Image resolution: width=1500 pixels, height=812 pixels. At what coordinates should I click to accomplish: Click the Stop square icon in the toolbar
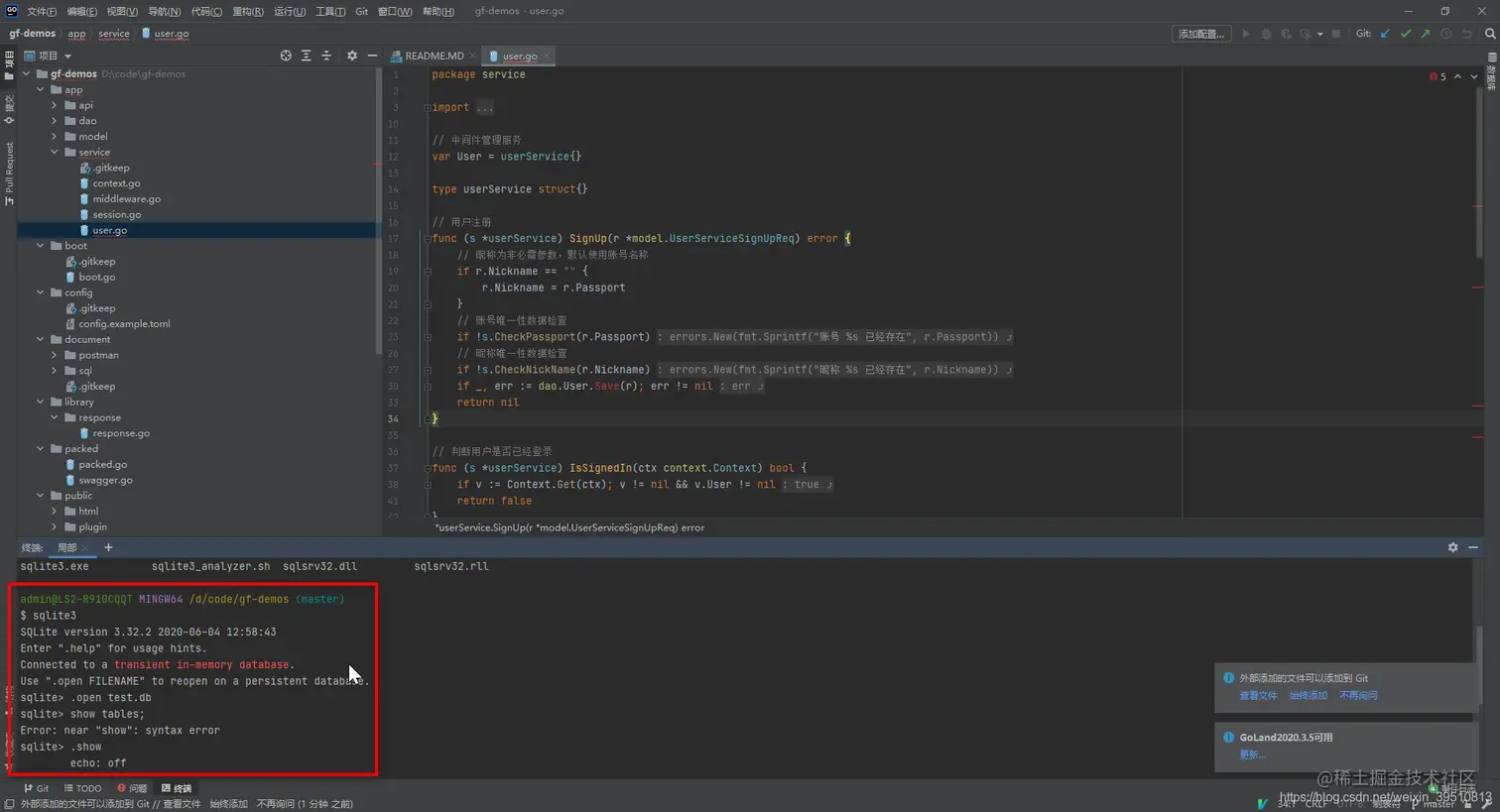(1336, 34)
